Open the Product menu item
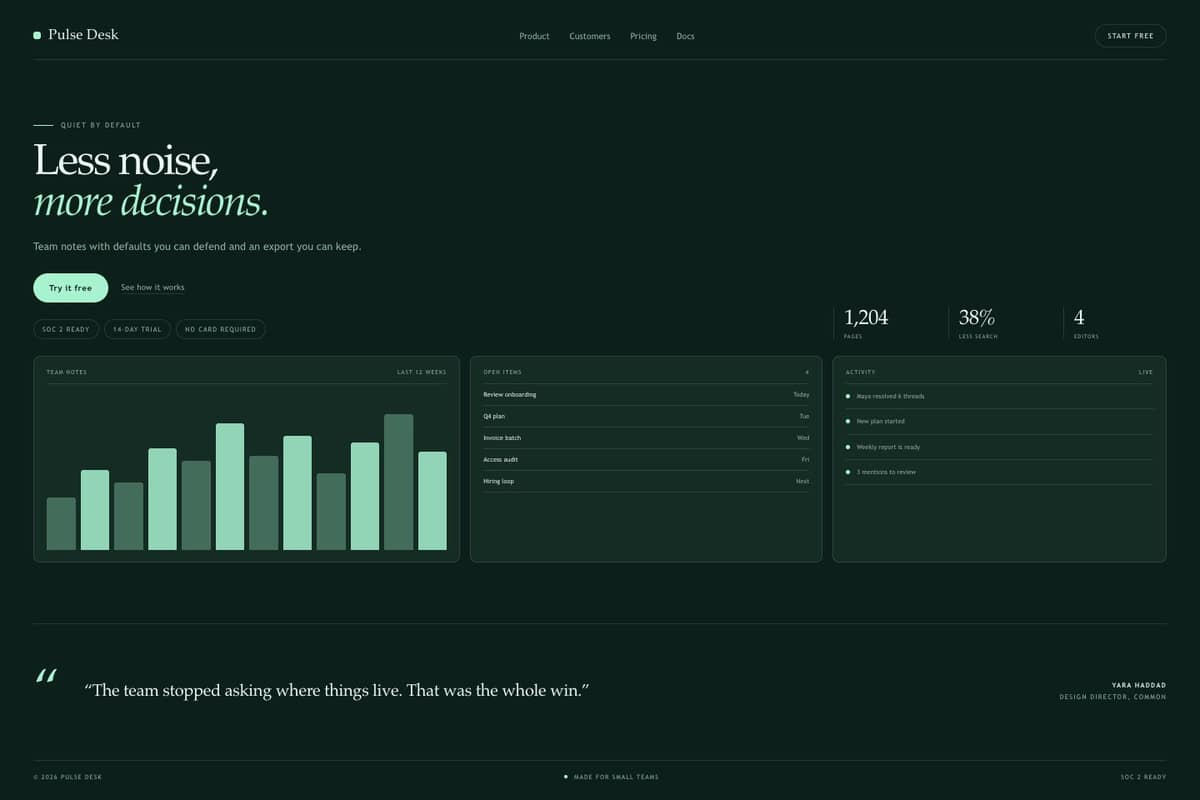1200x800 pixels. pyautogui.click(x=534, y=36)
